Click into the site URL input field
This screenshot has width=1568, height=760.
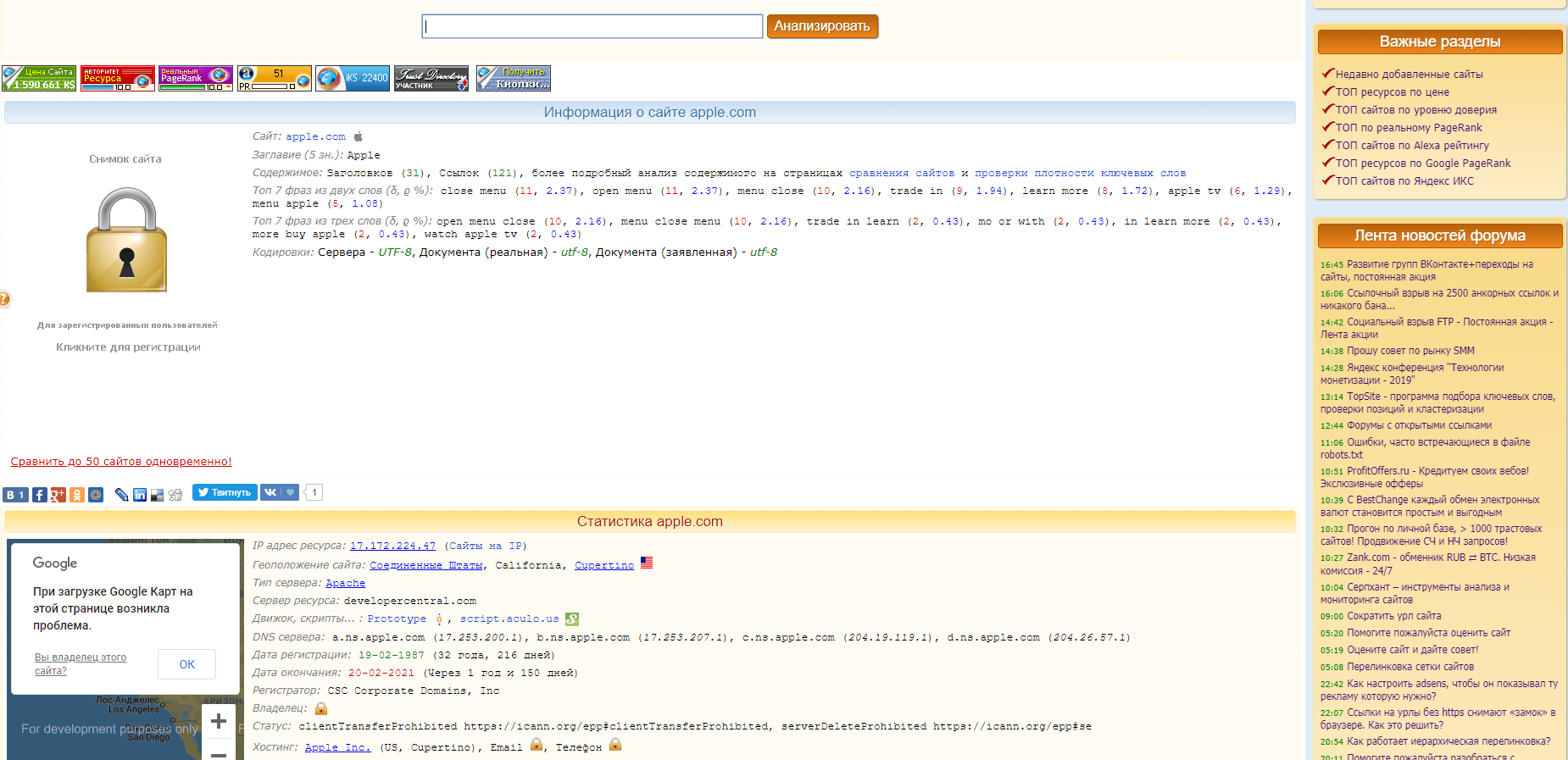[x=592, y=26]
